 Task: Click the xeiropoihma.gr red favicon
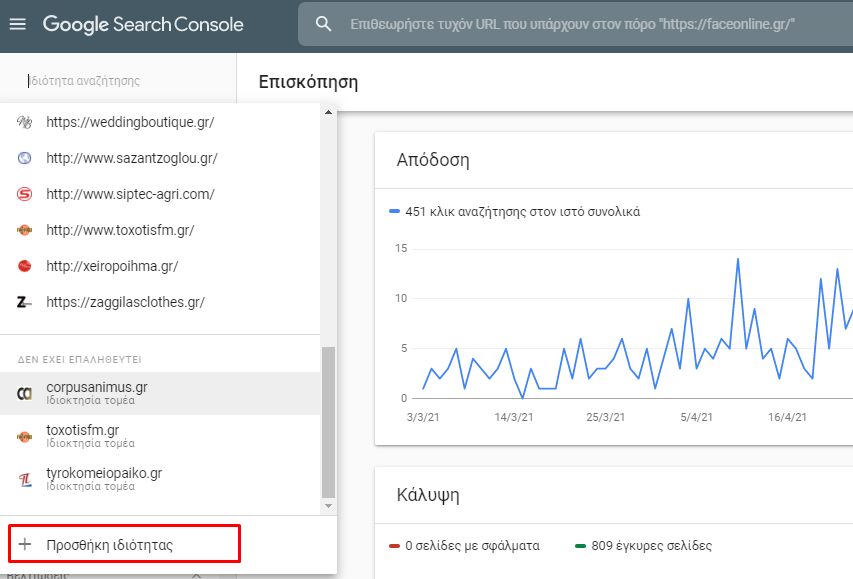(24, 266)
